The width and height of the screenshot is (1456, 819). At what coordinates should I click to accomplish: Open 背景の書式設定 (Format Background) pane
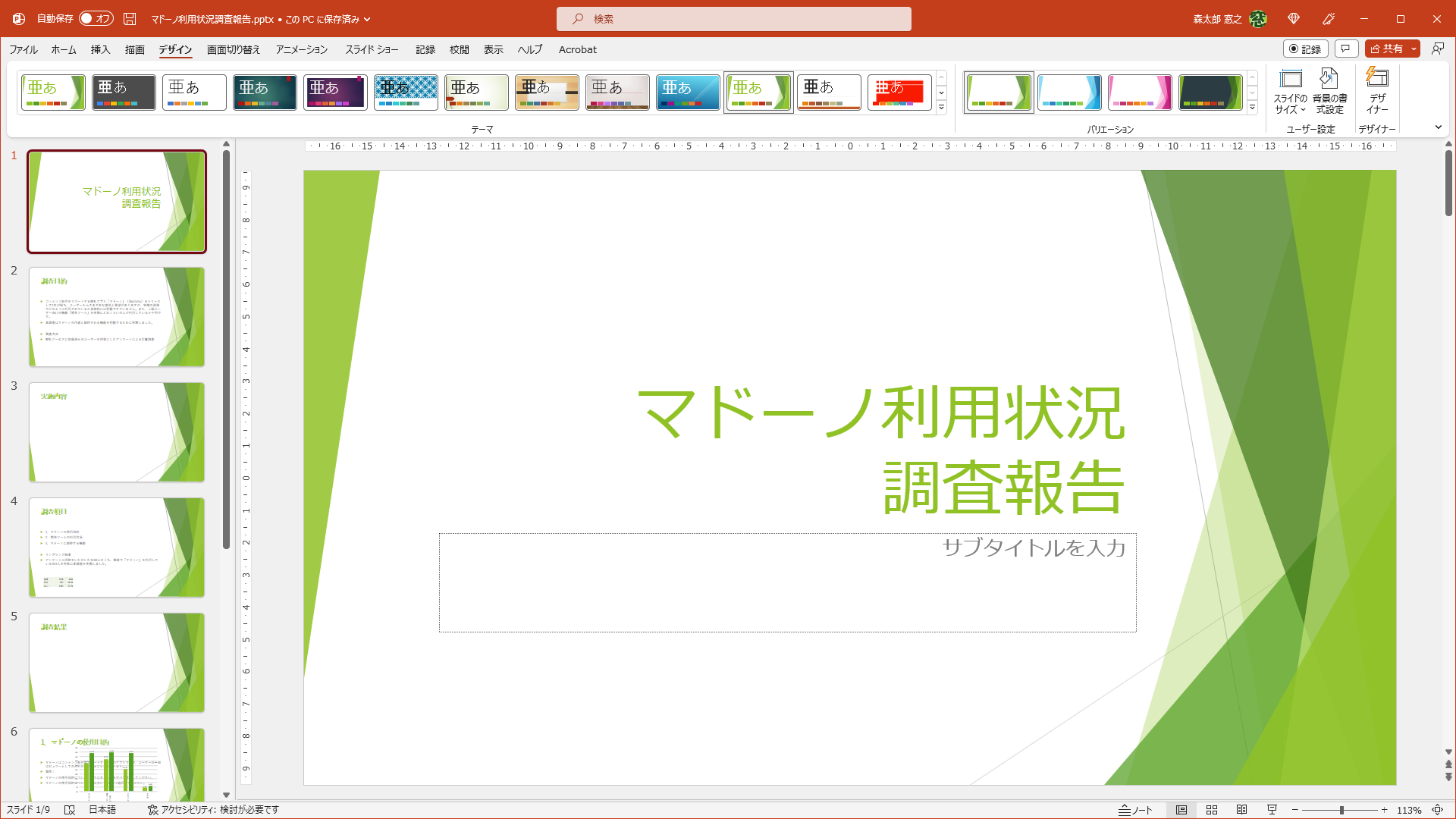[1329, 91]
